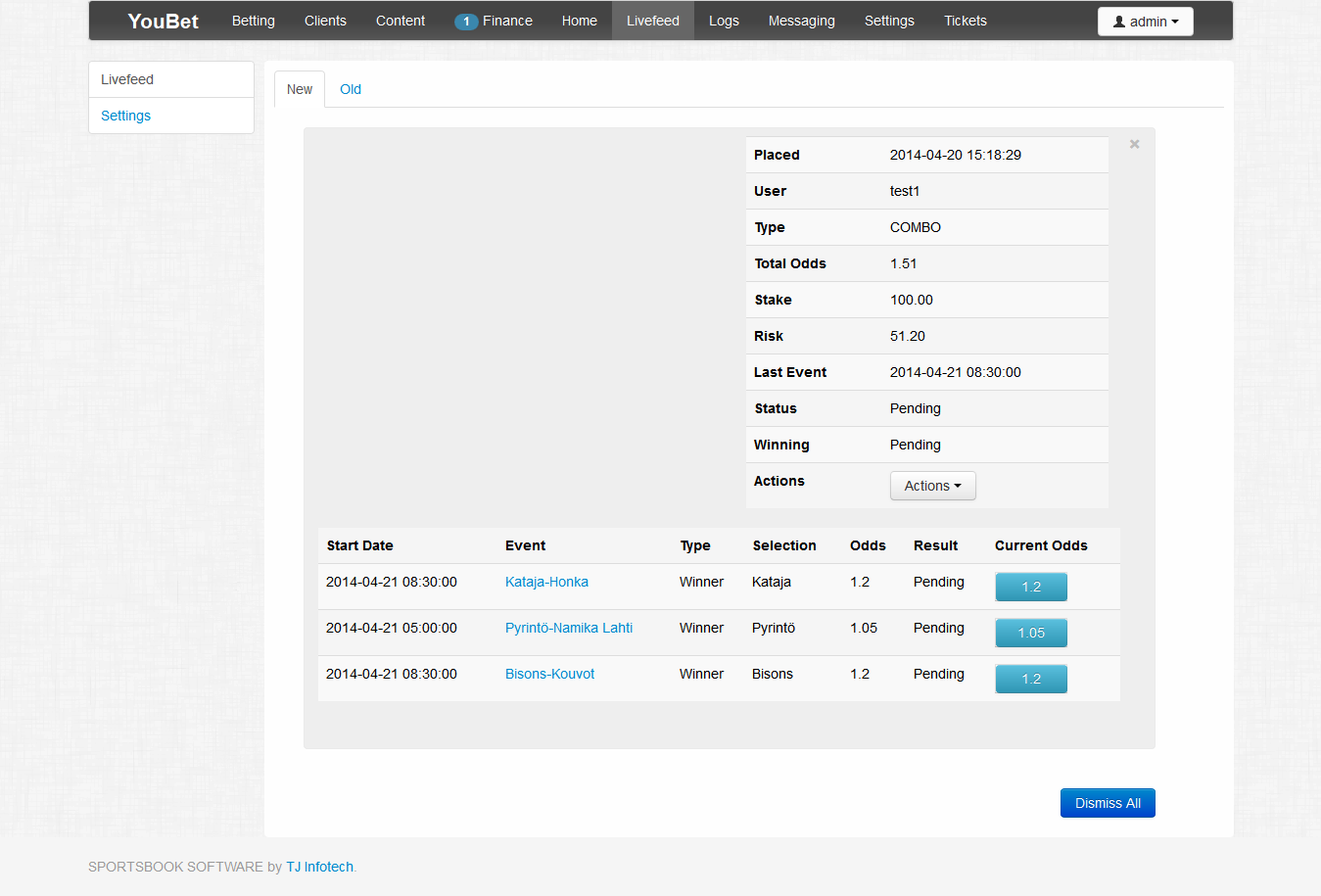Select Livefeed in the sidebar
1321x896 pixels.
tap(171, 79)
